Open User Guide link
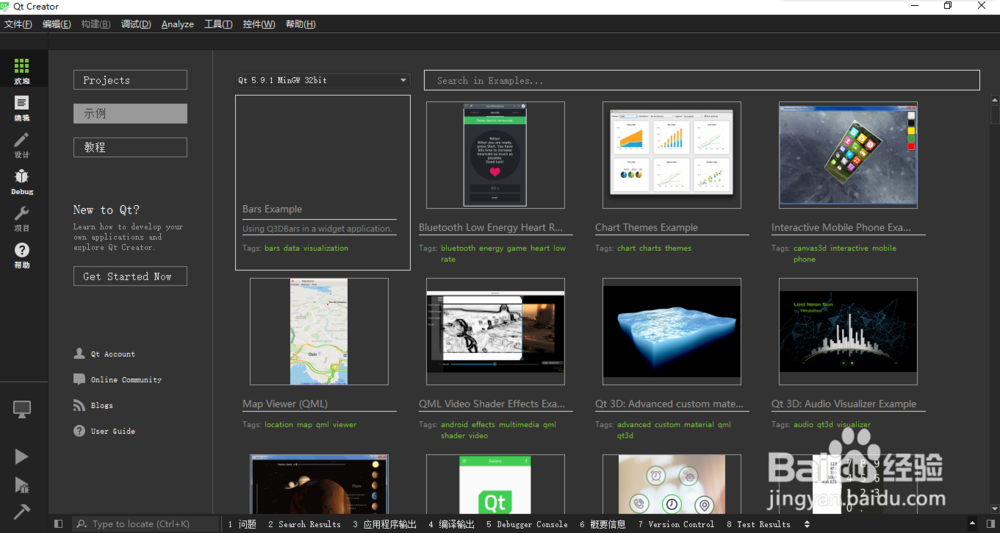 tap(113, 431)
